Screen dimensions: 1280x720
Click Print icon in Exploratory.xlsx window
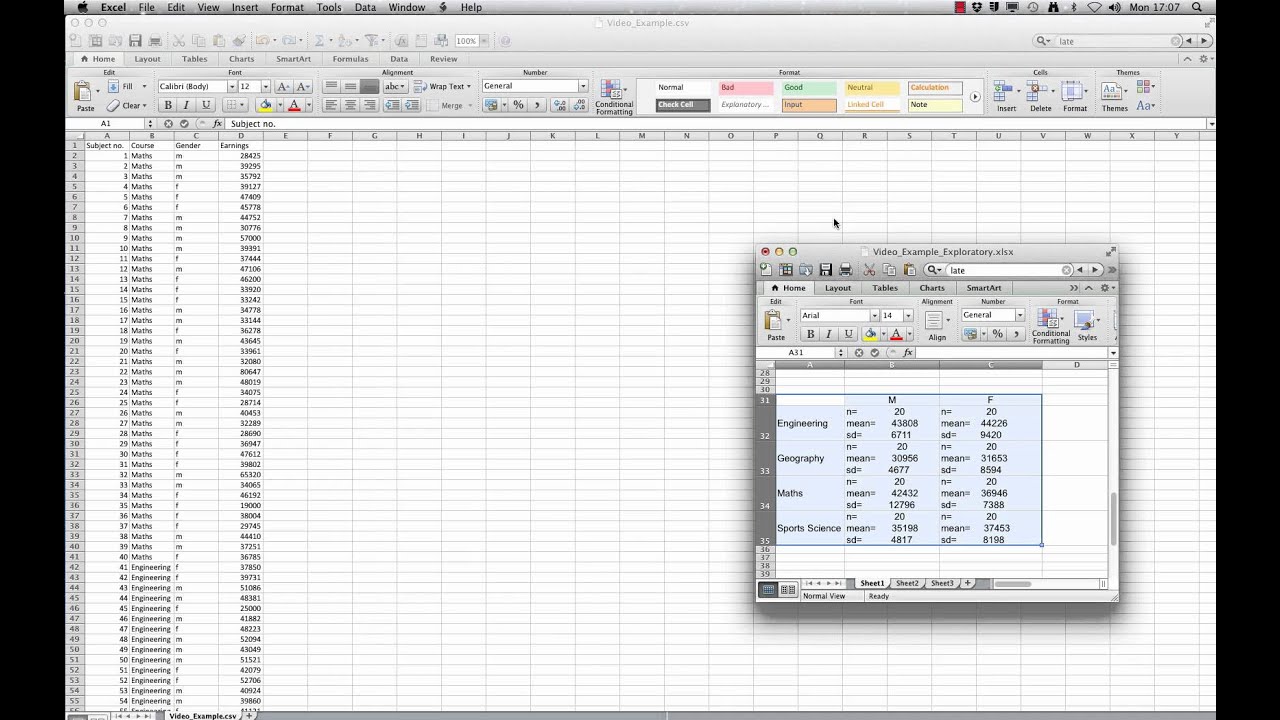tap(845, 270)
